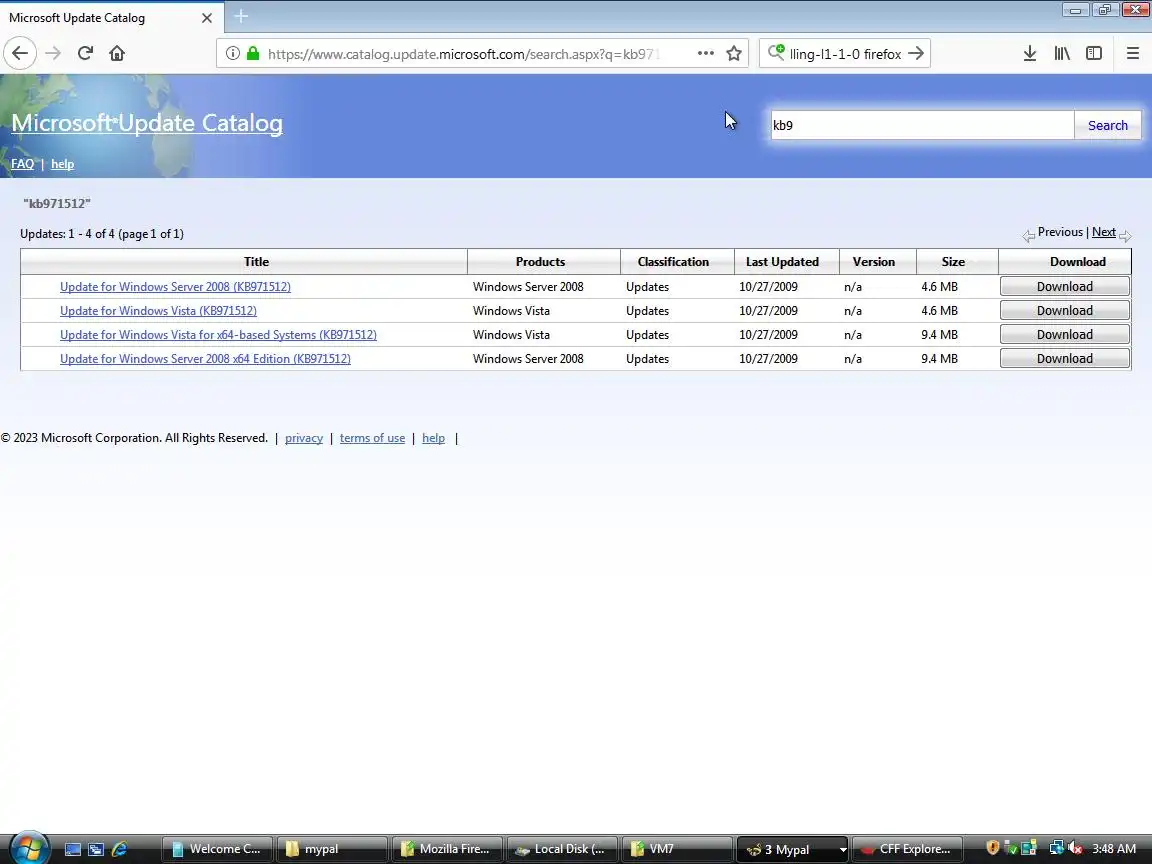
Task: Click the Microsoft Update Catalog title link
Action: (x=147, y=123)
